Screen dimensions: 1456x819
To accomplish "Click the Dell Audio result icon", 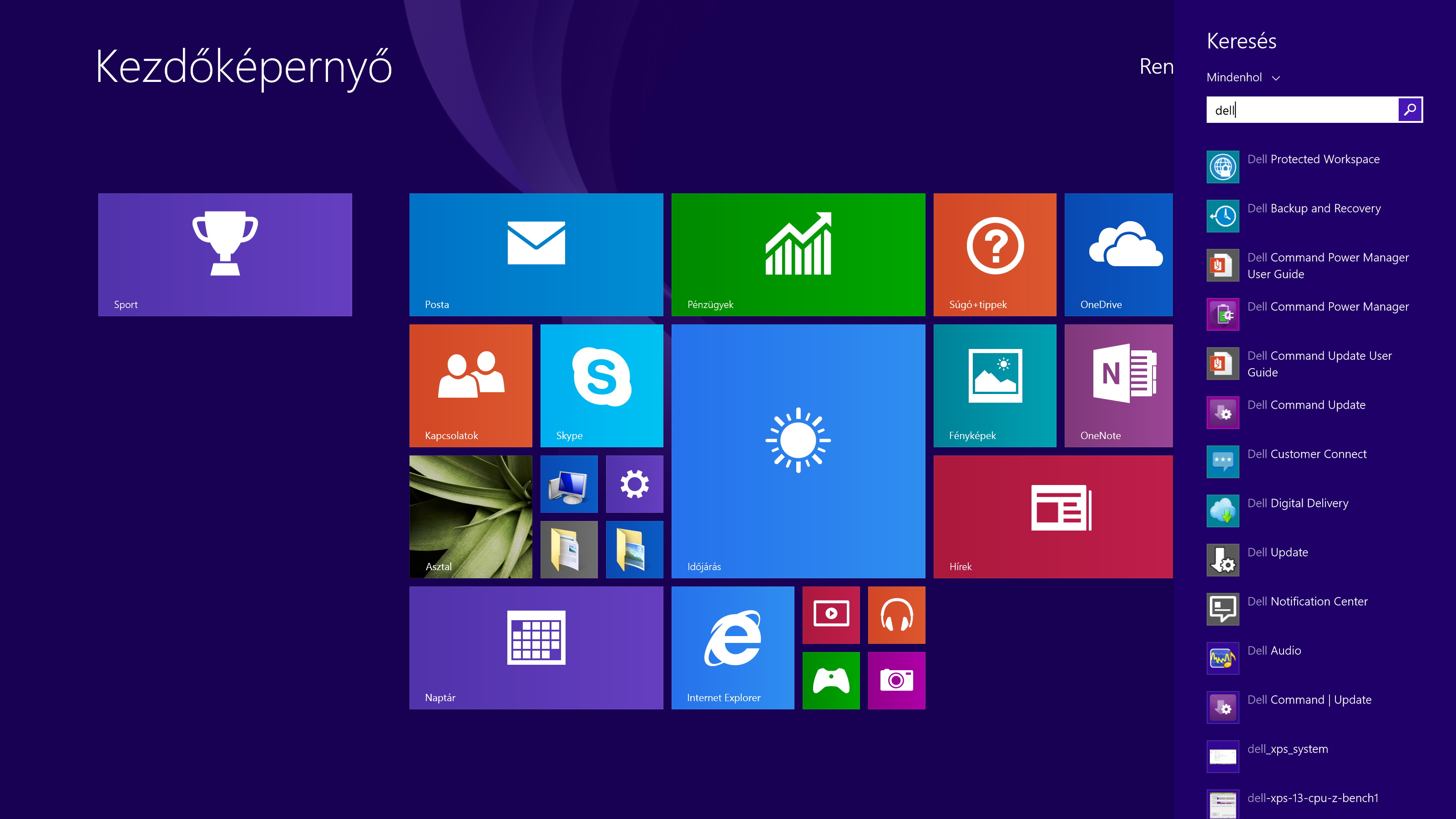I will pyautogui.click(x=1223, y=658).
